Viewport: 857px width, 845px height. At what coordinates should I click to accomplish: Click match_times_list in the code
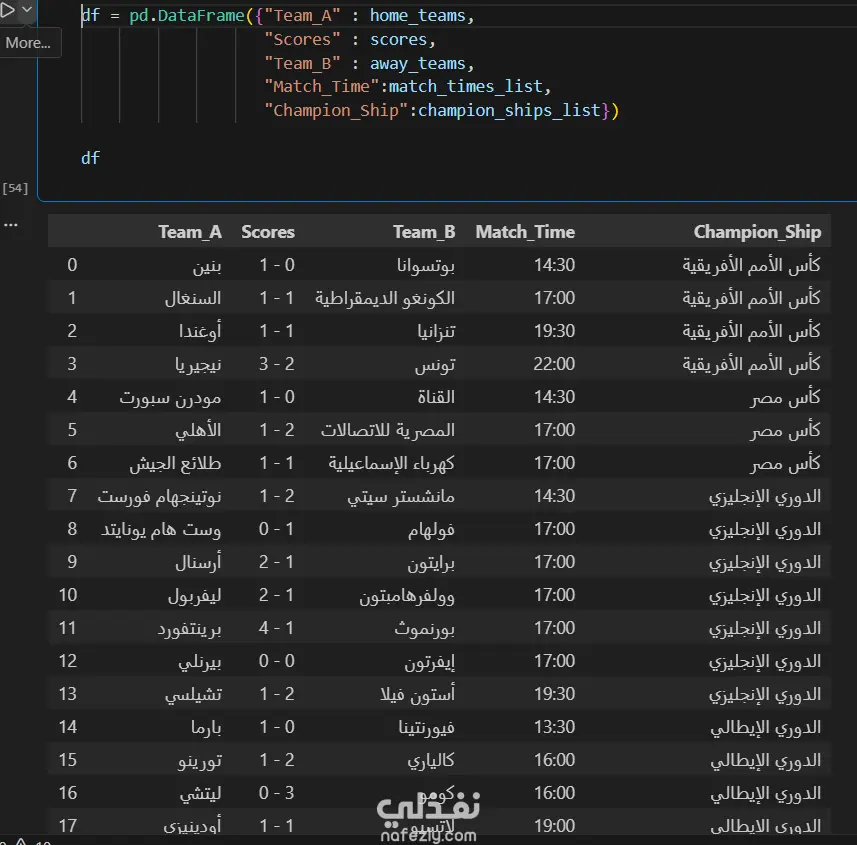click(466, 86)
